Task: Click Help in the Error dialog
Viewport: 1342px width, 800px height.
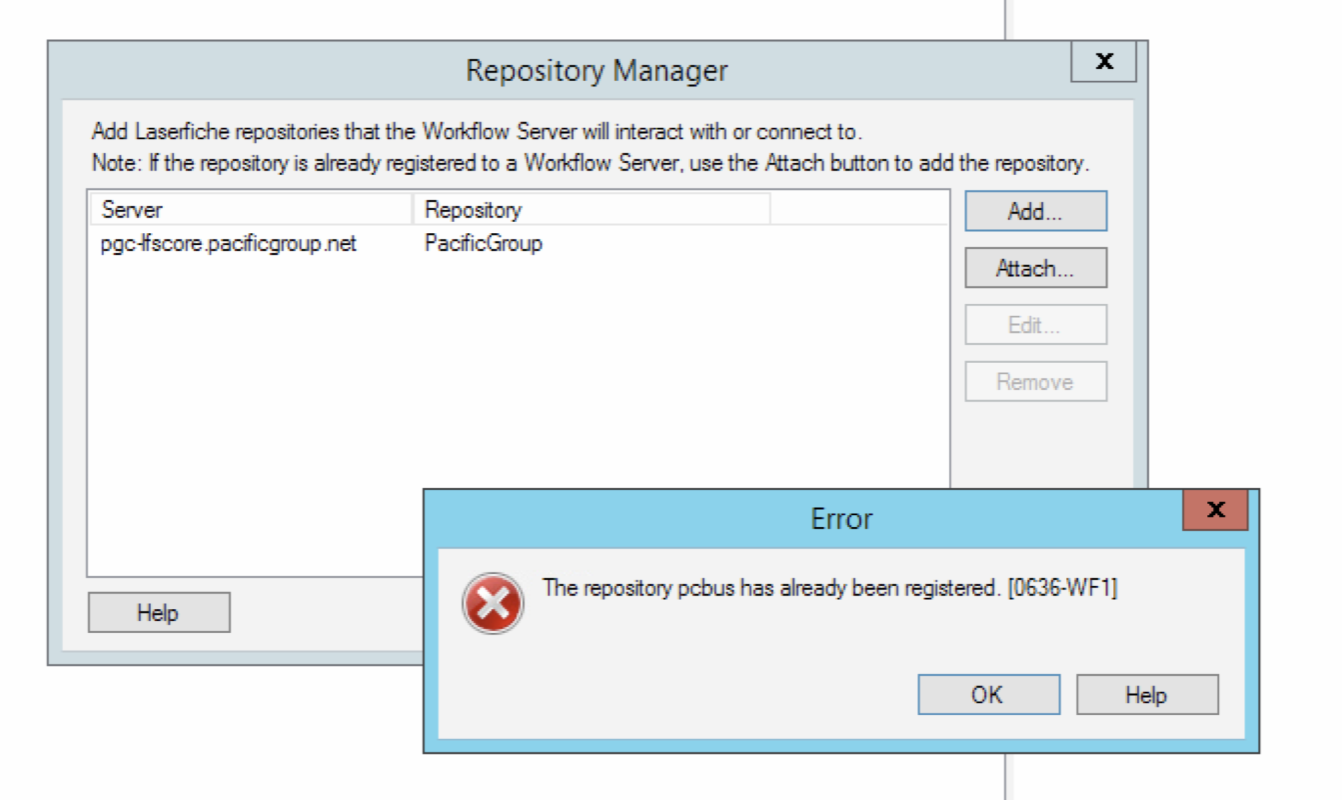Action: point(1146,695)
